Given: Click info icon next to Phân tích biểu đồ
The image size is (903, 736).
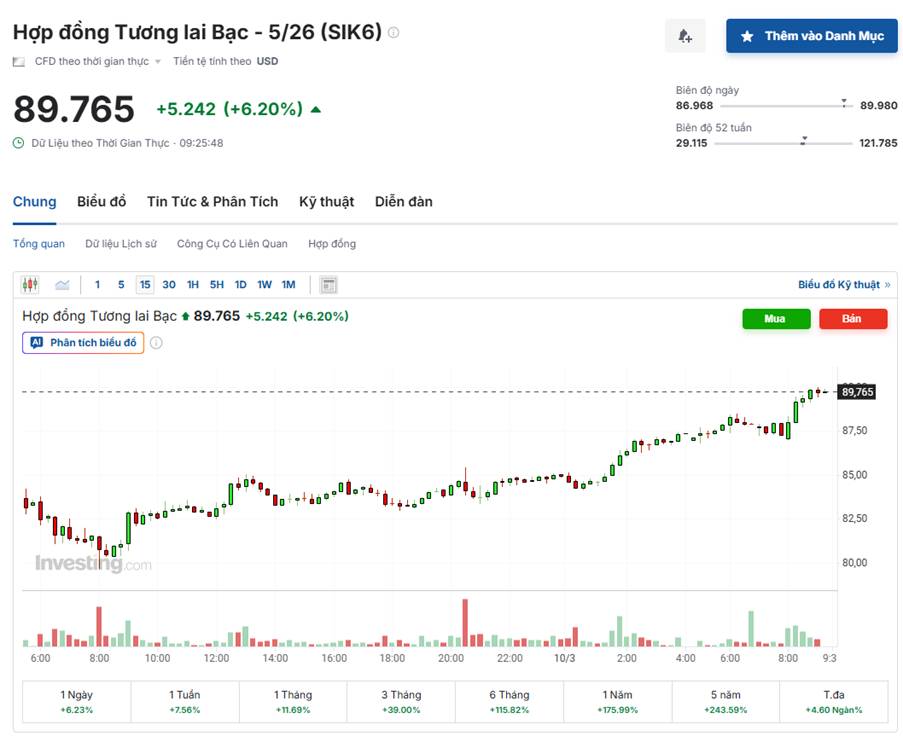Looking at the screenshot, I should 156,343.
